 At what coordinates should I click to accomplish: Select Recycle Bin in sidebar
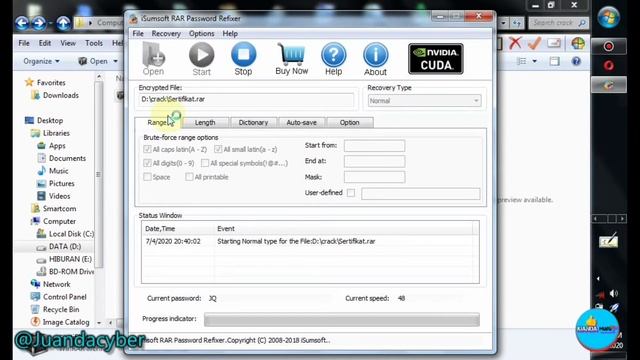tap(61, 309)
